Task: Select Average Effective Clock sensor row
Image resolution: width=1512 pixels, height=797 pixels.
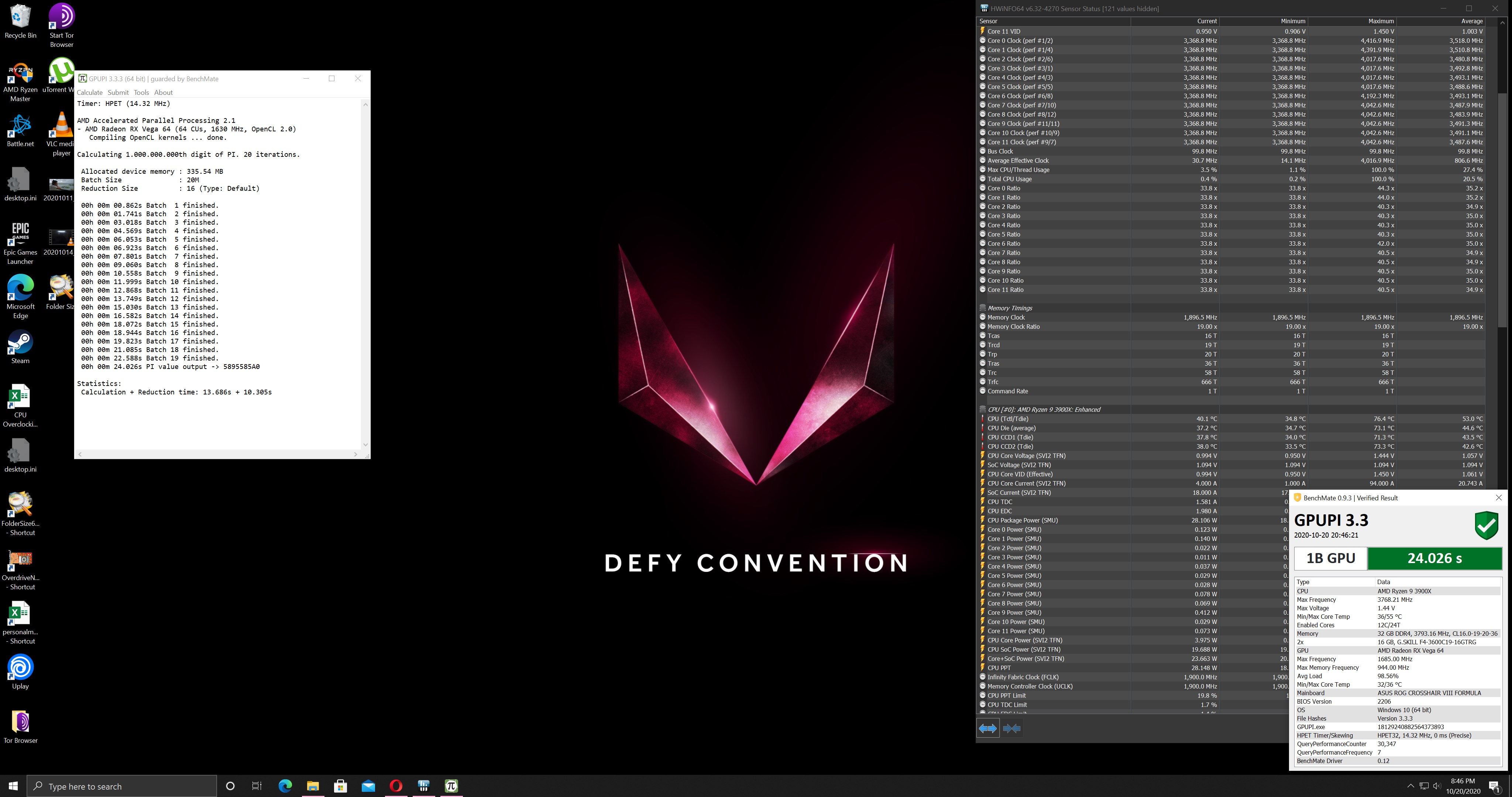Action: (1231, 160)
